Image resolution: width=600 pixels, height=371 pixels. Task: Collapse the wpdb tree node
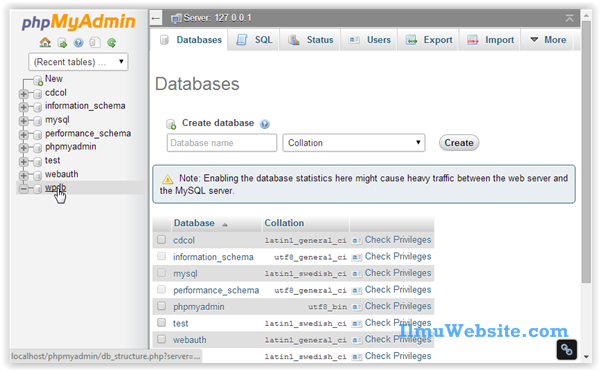pos(24,189)
